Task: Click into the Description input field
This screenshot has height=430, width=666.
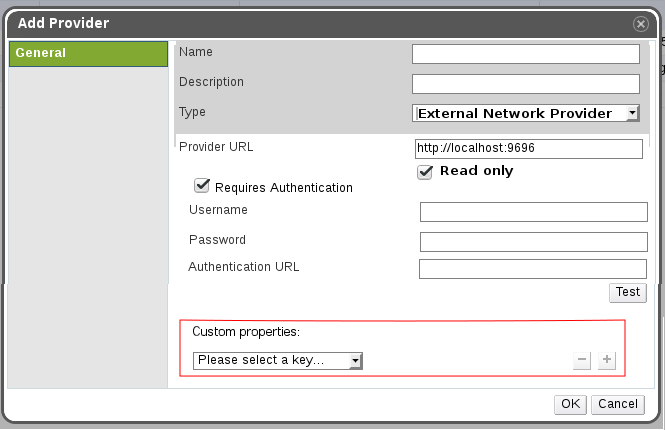Action: click(x=525, y=84)
